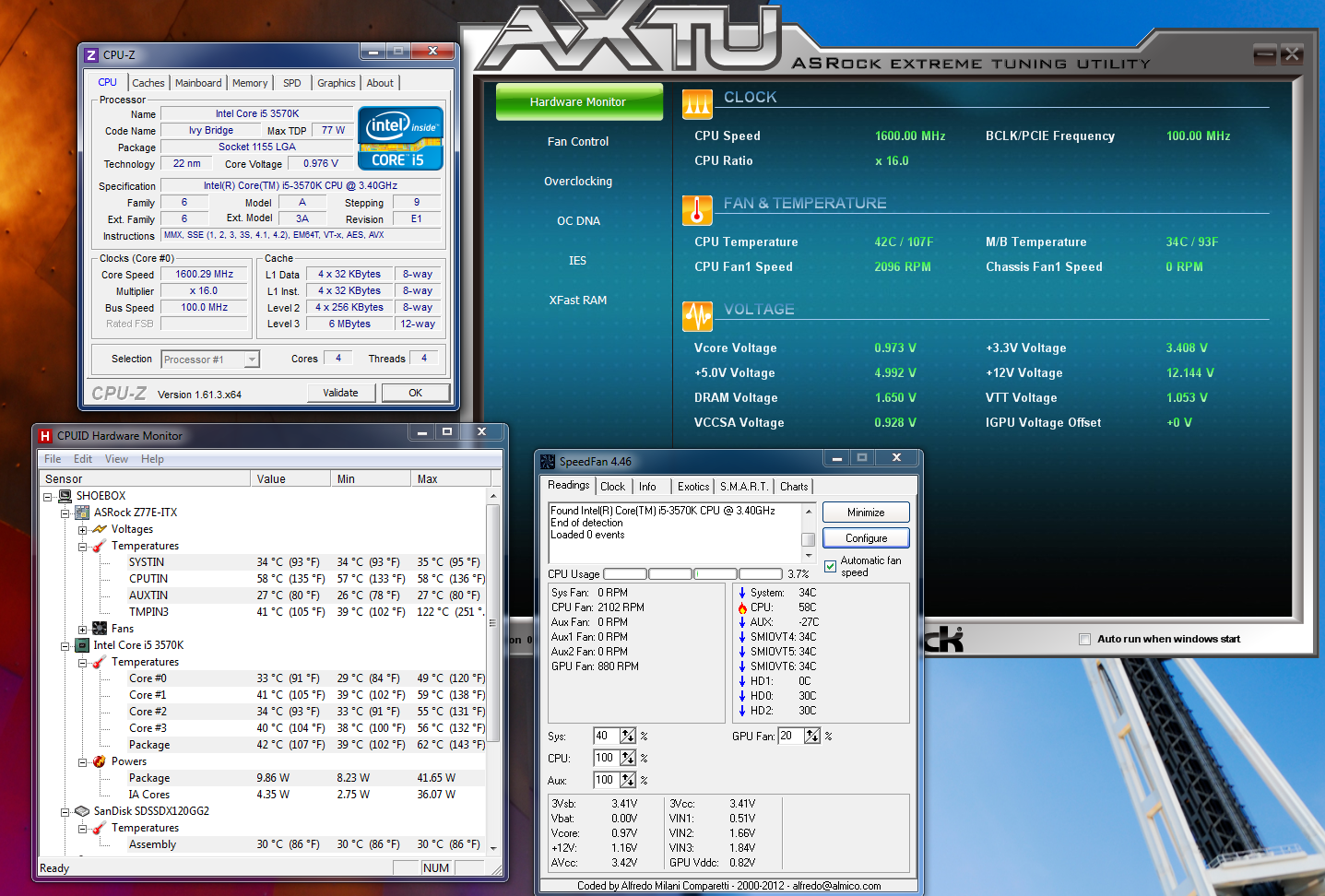Click the Fans icon in sensor tree
Image resolution: width=1325 pixels, height=896 pixels.
[100, 629]
